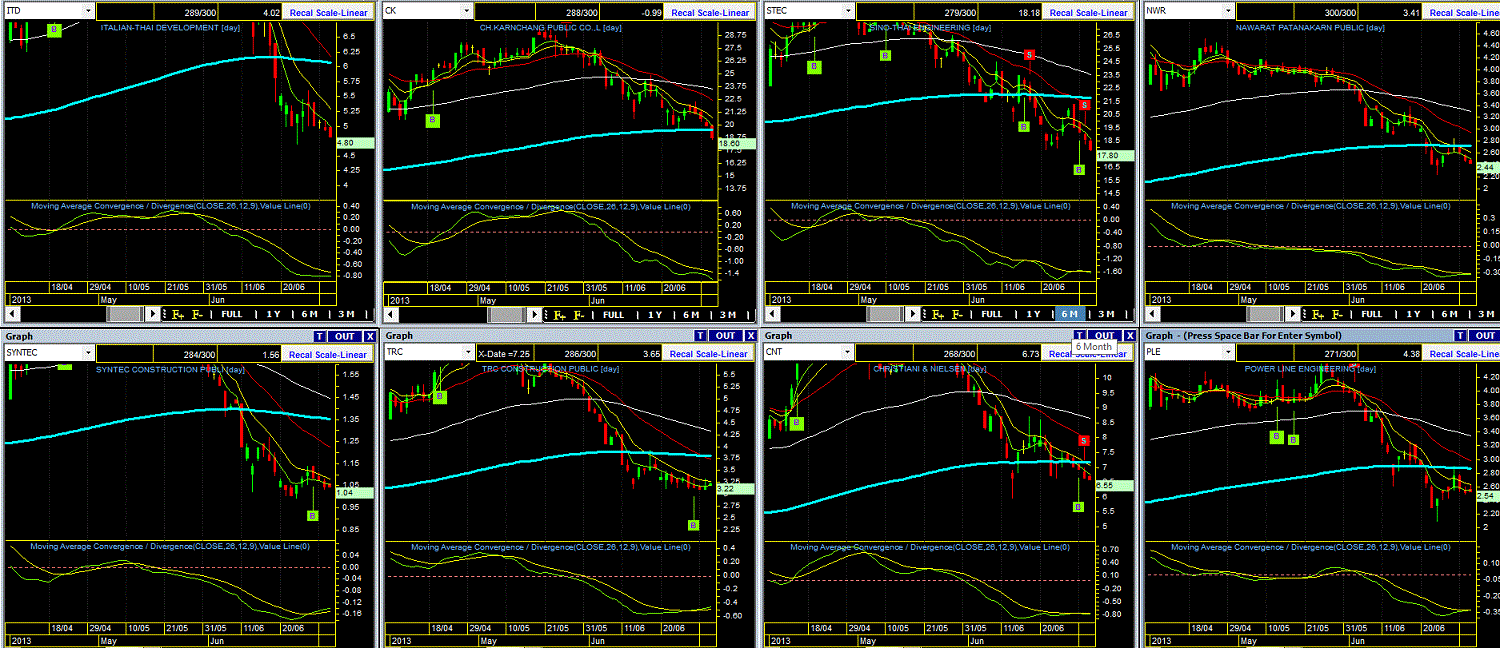Click the T icon on the PLE Graph title bar
1500x648 pixels.
(x=1460, y=336)
